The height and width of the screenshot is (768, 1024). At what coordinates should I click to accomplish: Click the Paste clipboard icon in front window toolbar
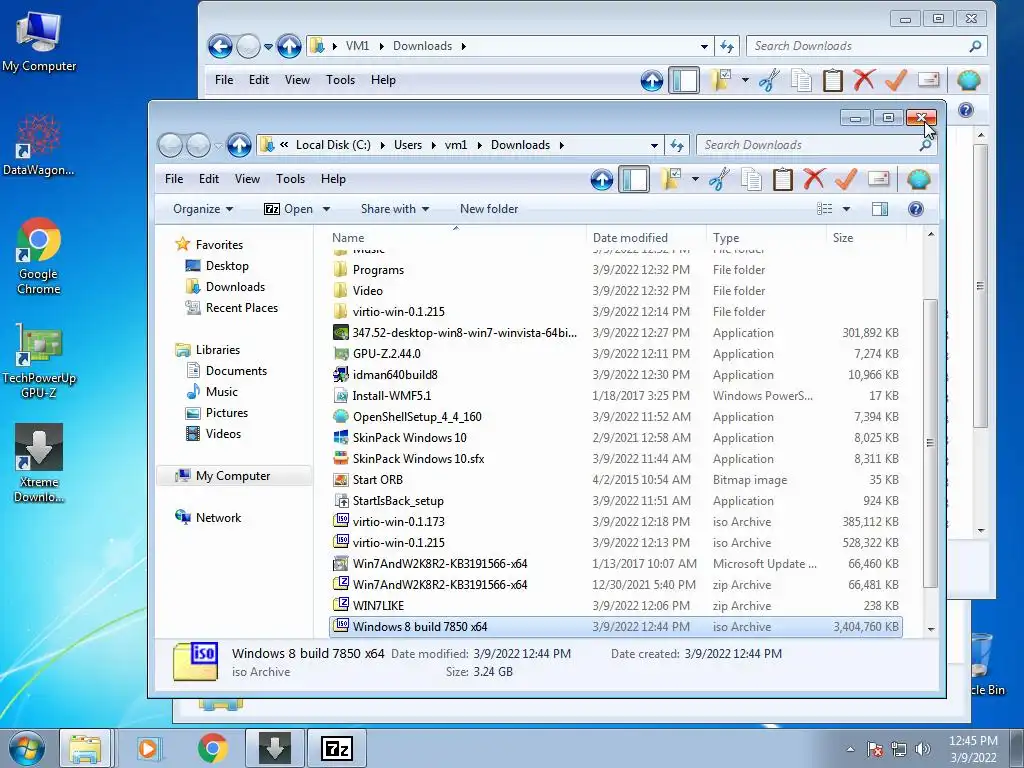(782, 179)
